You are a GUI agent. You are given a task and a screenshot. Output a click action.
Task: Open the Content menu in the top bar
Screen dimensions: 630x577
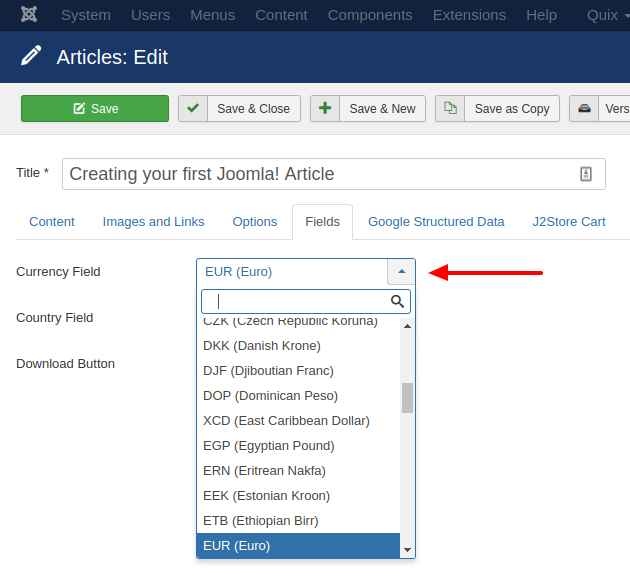(281, 15)
